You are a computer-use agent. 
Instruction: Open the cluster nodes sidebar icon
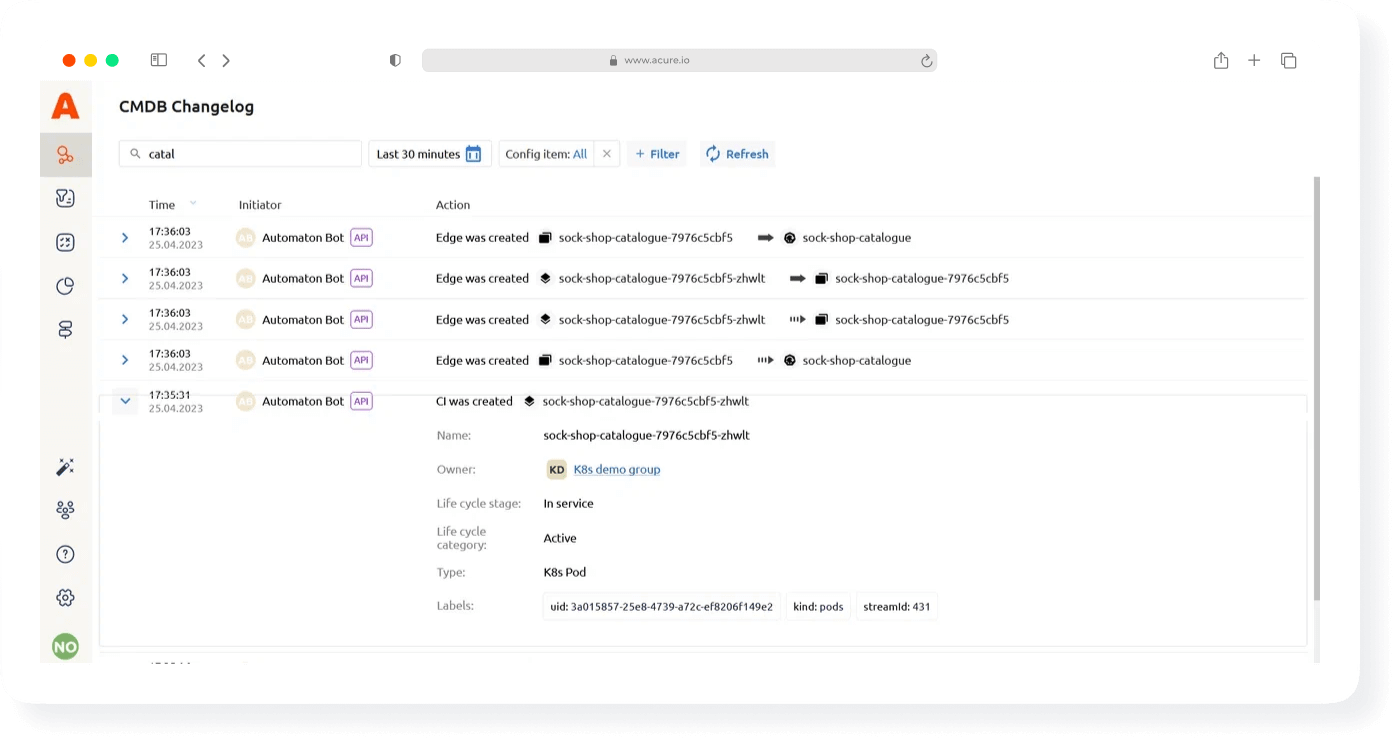65,510
